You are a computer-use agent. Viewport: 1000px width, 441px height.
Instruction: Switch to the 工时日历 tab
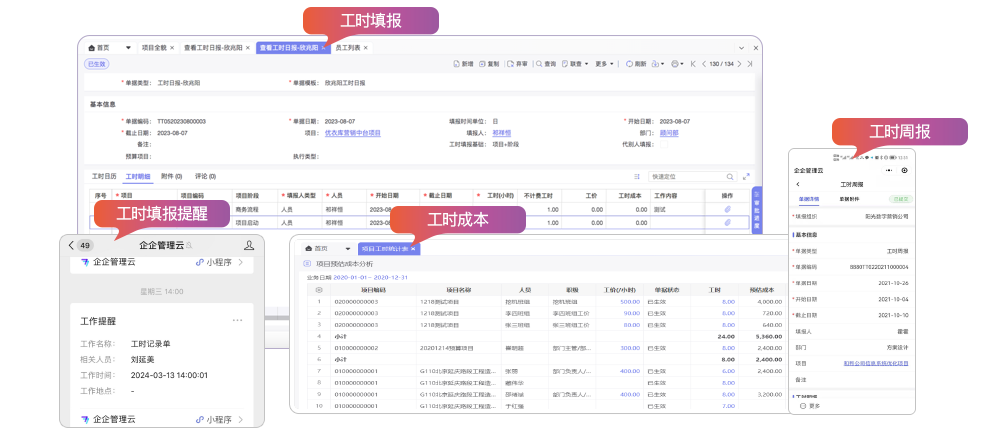[x=104, y=176]
